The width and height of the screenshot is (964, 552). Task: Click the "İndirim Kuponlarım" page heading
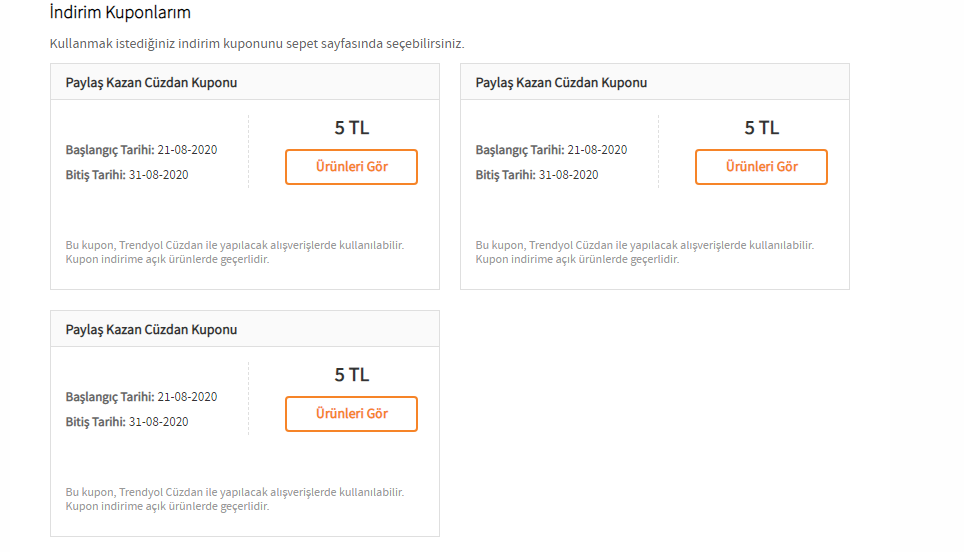pos(120,13)
